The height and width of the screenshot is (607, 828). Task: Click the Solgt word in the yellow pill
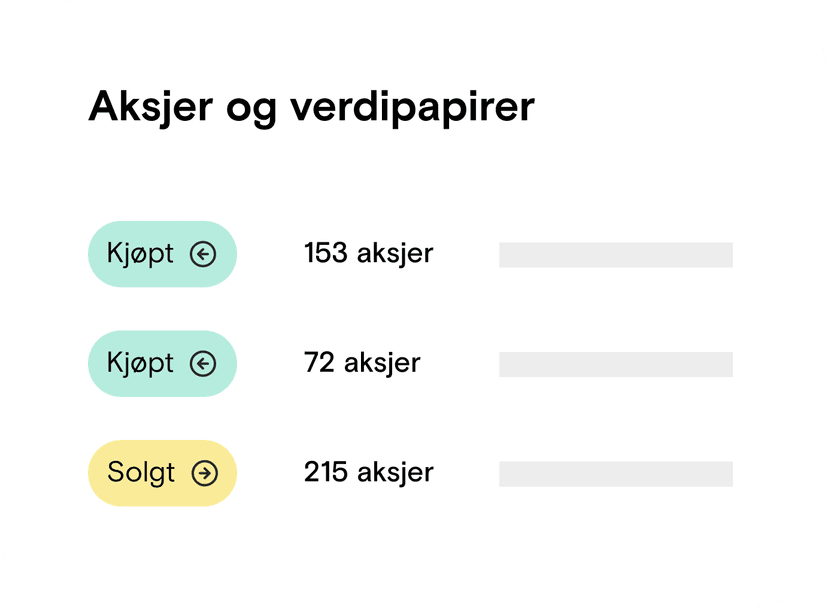point(141,473)
